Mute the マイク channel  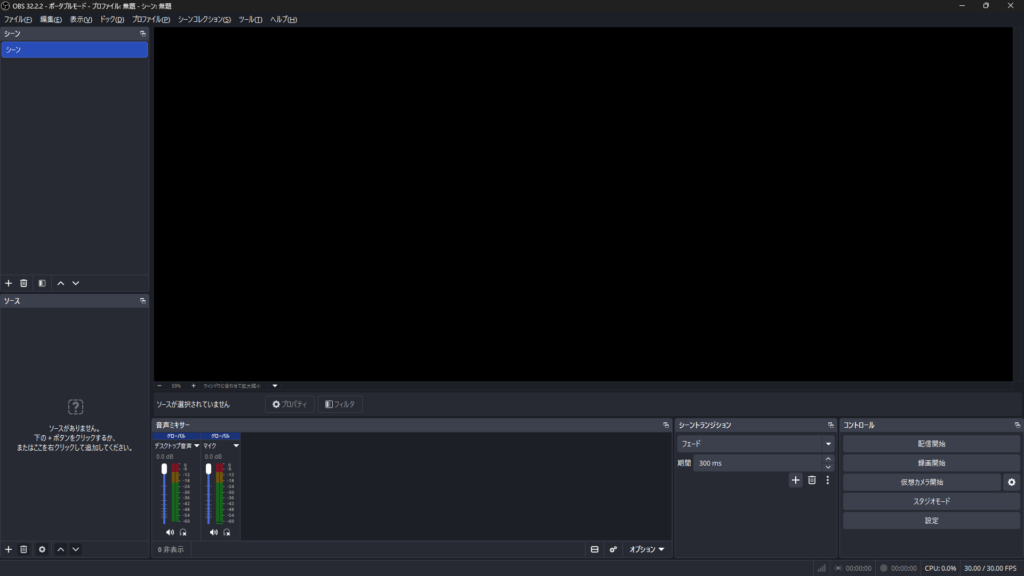214,533
